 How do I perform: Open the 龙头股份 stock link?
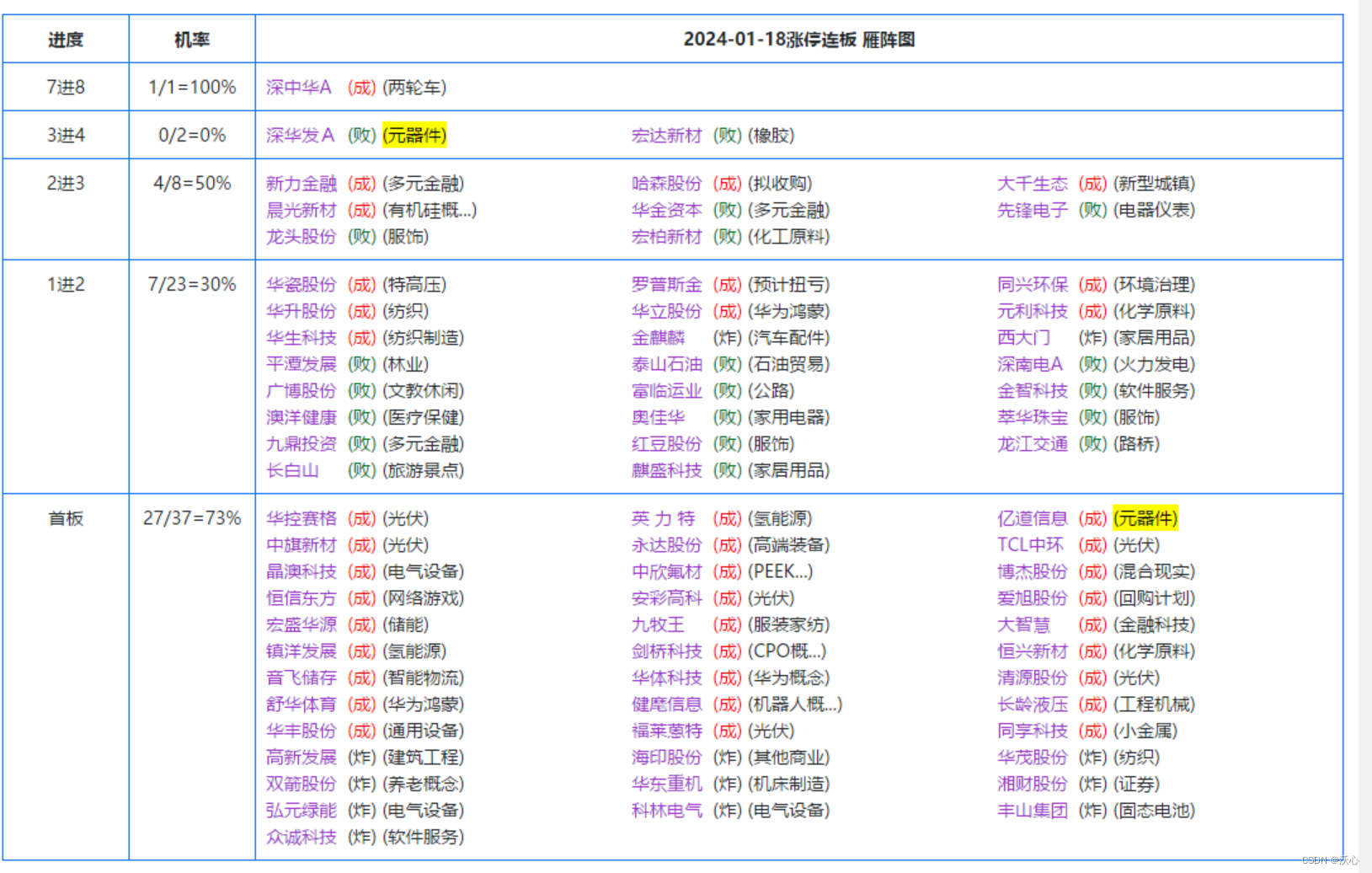pyautogui.click(x=302, y=237)
